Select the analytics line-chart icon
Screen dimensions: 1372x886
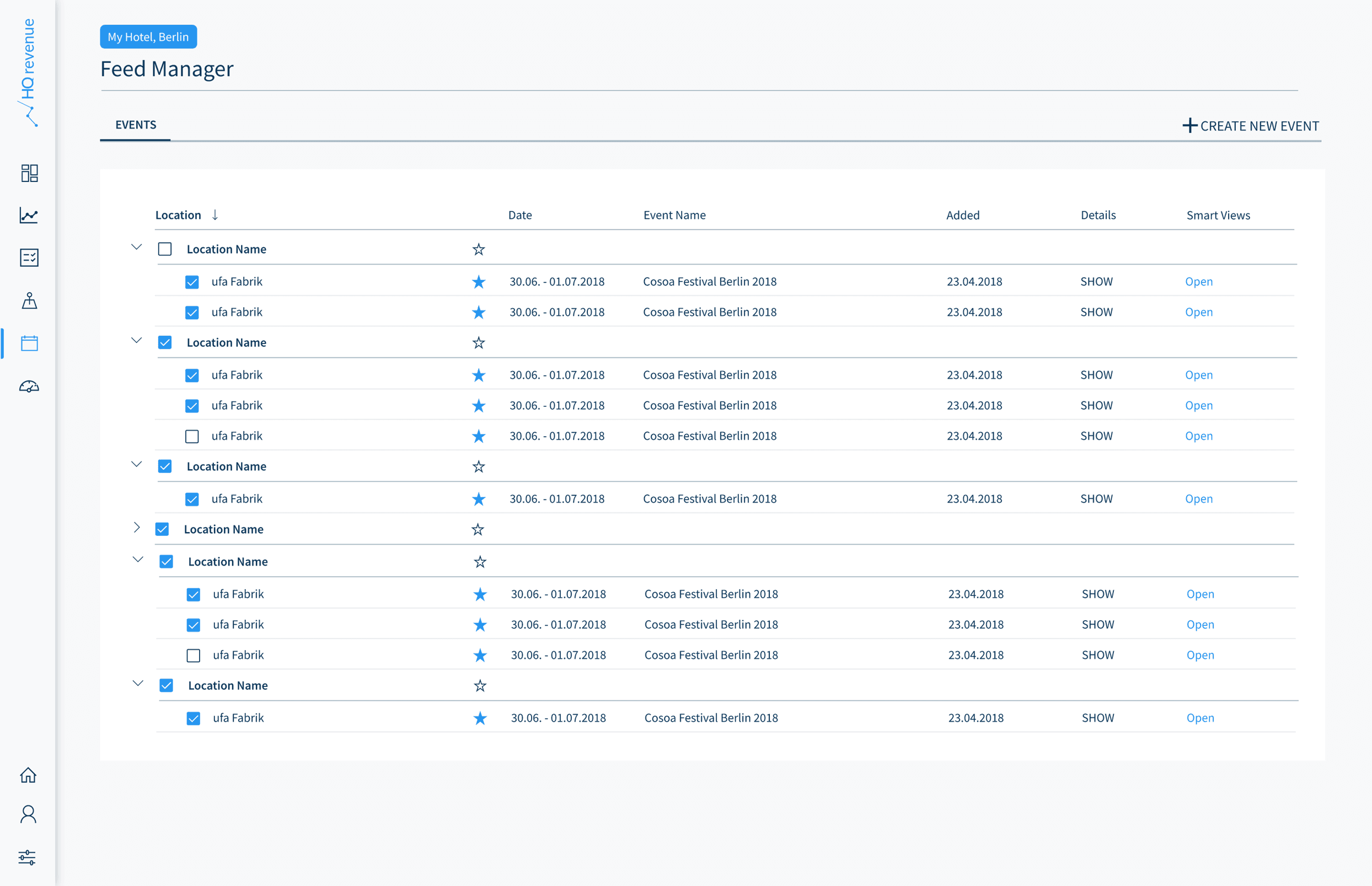coord(29,216)
